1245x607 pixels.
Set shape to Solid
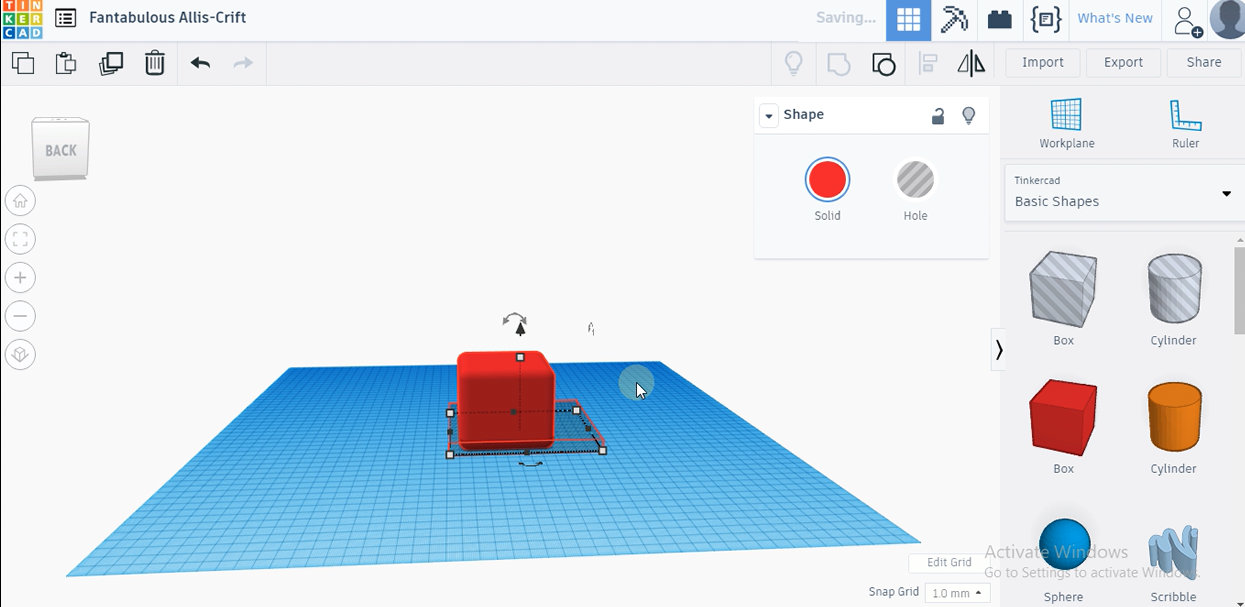pyautogui.click(x=827, y=180)
